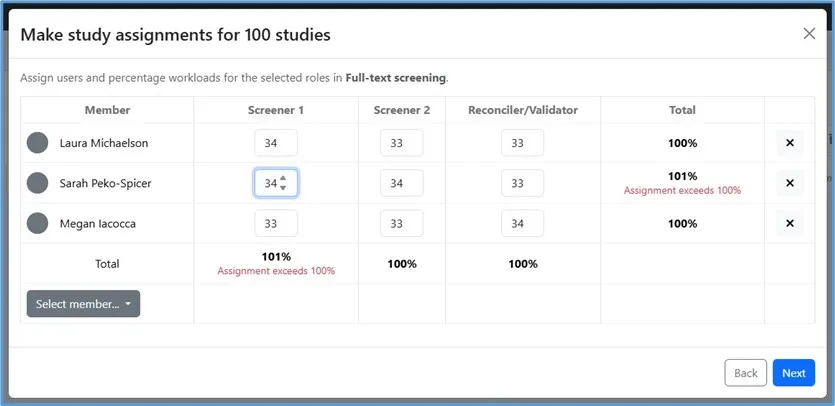Focus Megan's Reconciler/Validator percentage field
The width and height of the screenshot is (835, 406).
pyautogui.click(x=522, y=224)
